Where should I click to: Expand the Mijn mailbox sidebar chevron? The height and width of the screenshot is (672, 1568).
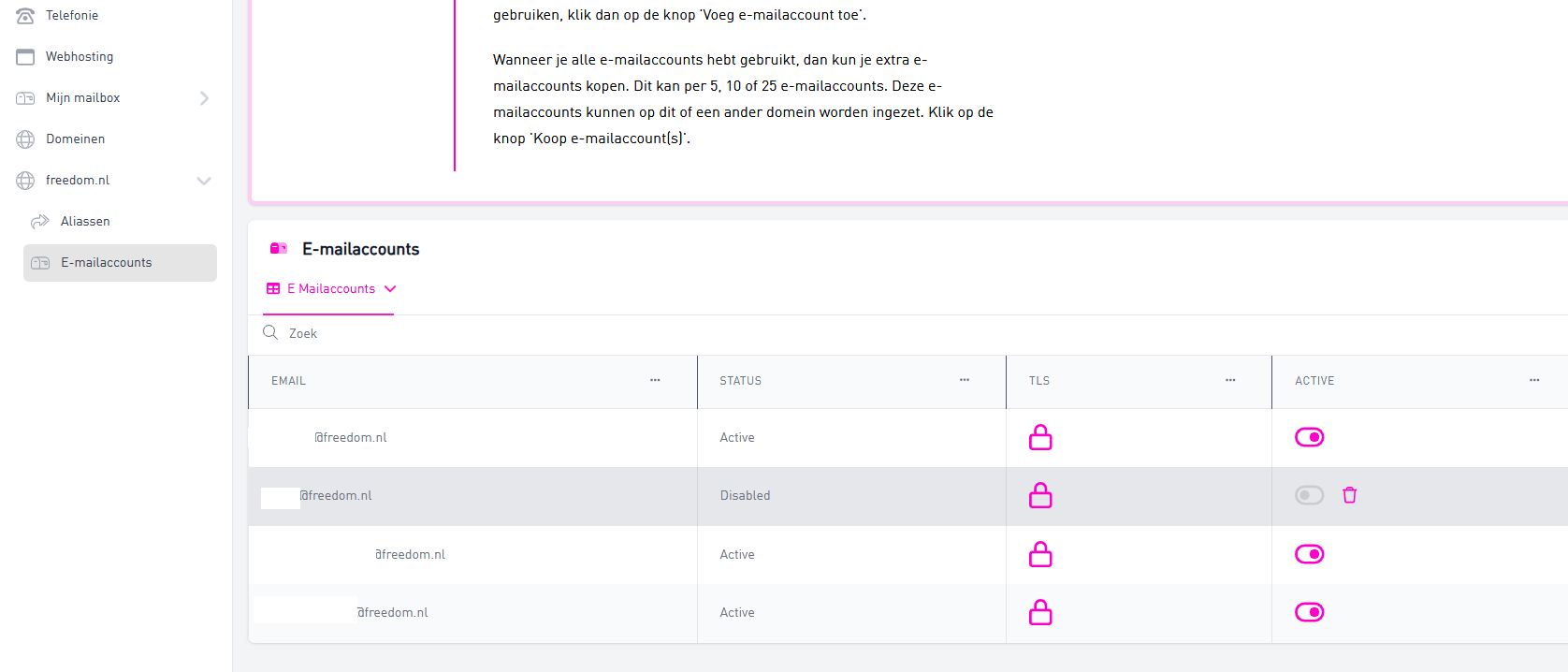tap(204, 98)
